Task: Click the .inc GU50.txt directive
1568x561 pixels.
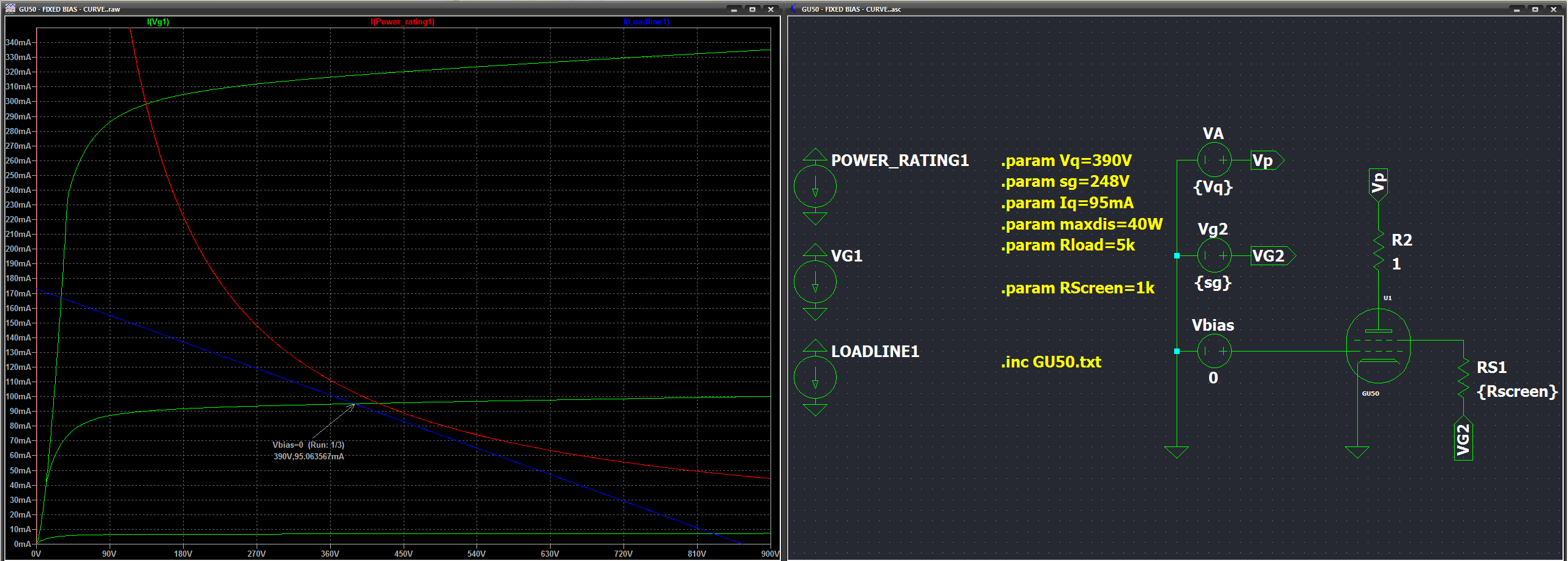Action: click(x=1050, y=362)
